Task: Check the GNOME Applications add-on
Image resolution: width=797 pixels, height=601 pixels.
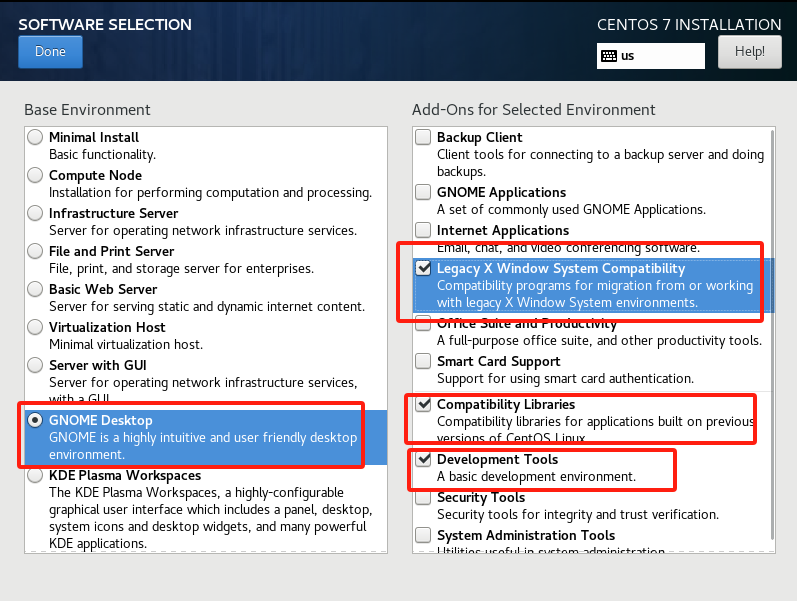Action: [424, 193]
